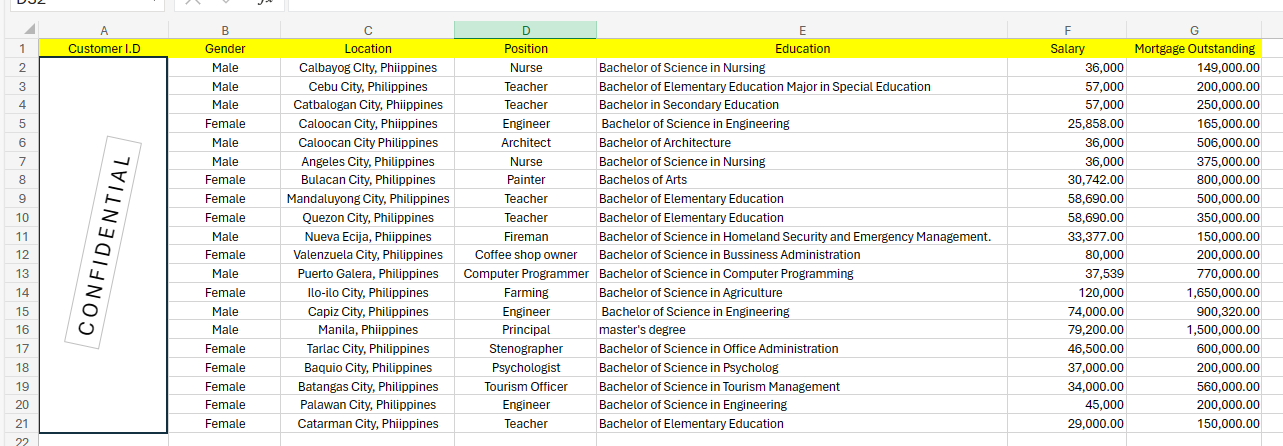Click the Education header cell

(x=801, y=48)
